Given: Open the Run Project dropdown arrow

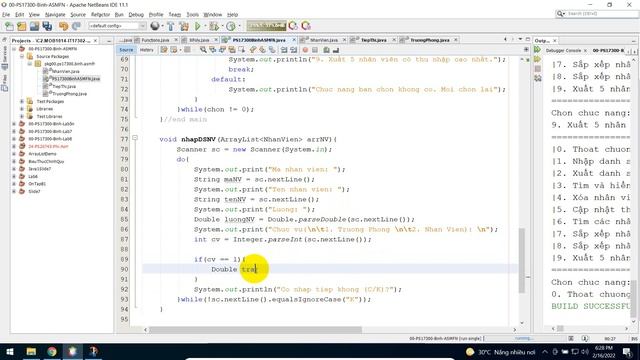Looking at the screenshot, I should [x=204, y=26].
